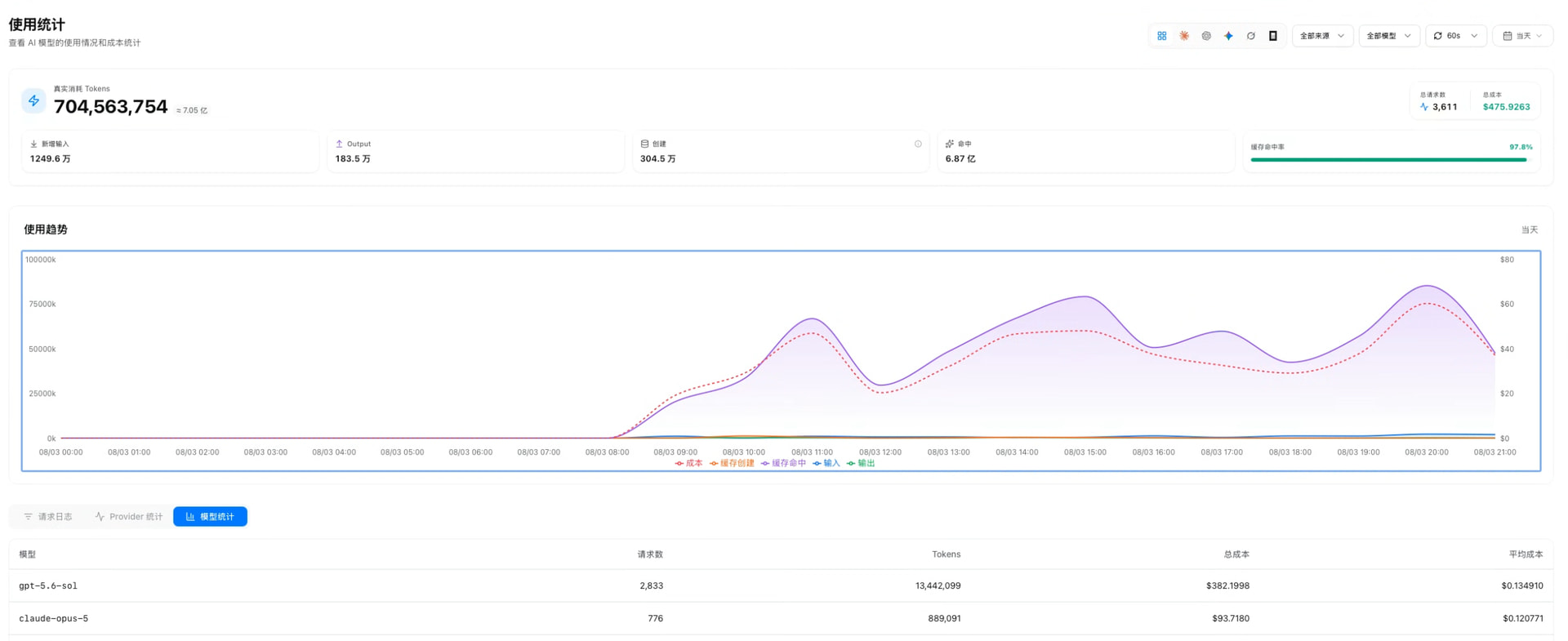Click the 总成本 column header
This screenshot has width=1568, height=641.
[x=1236, y=554]
